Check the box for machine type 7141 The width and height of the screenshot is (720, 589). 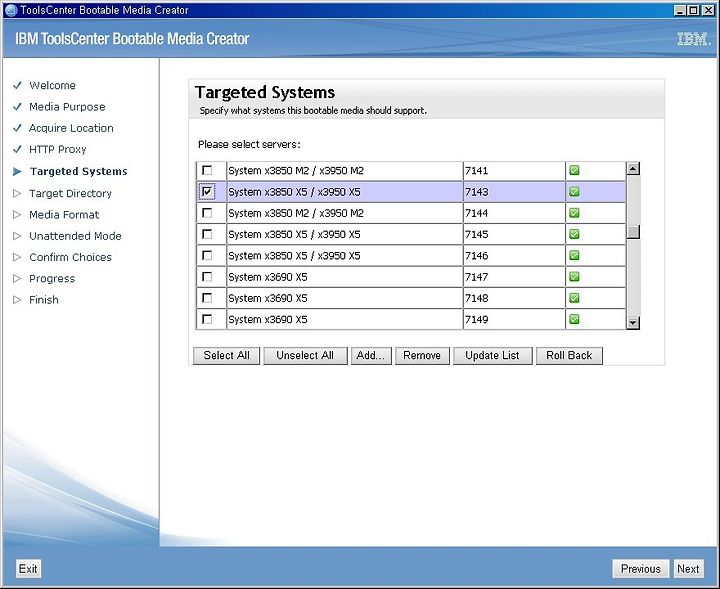coord(207,170)
